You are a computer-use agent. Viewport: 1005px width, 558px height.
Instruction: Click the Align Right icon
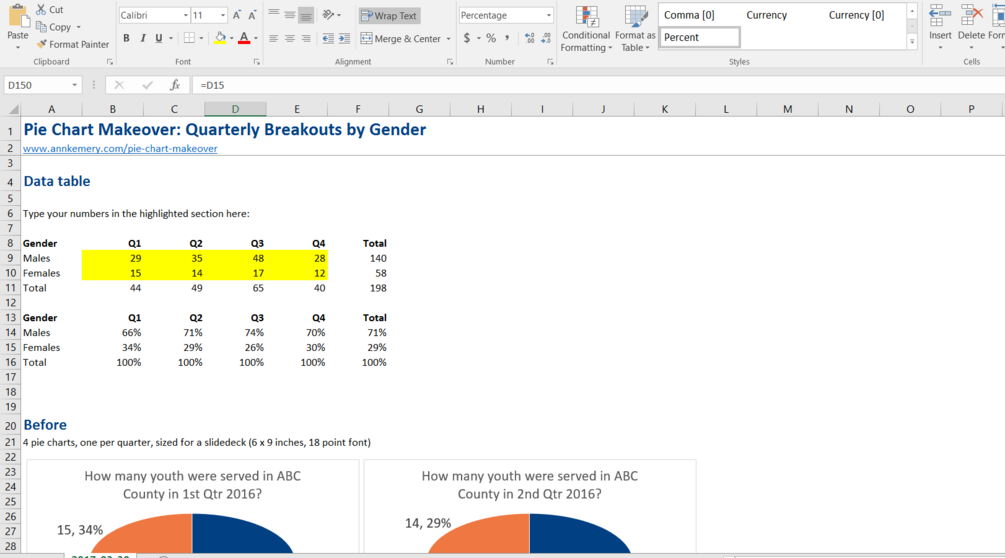point(306,38)
